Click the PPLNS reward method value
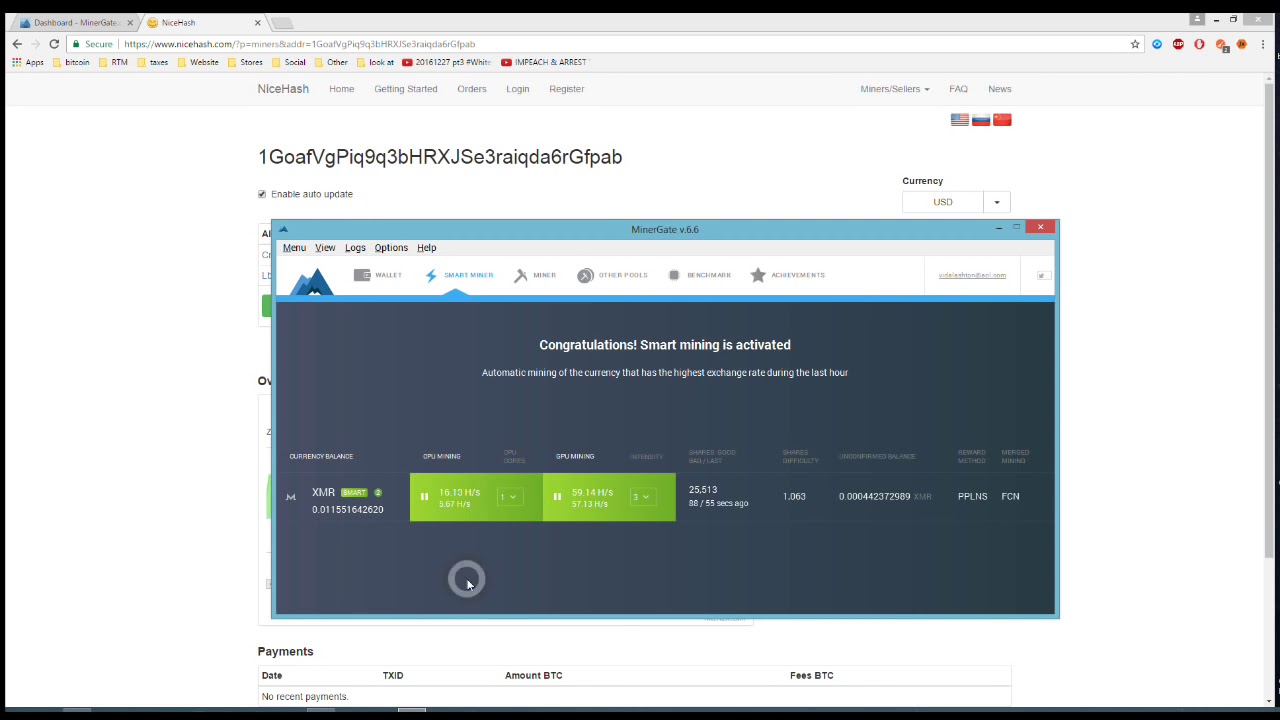Viewport: 1280px width, 720px height. click(x=972, y=497)
